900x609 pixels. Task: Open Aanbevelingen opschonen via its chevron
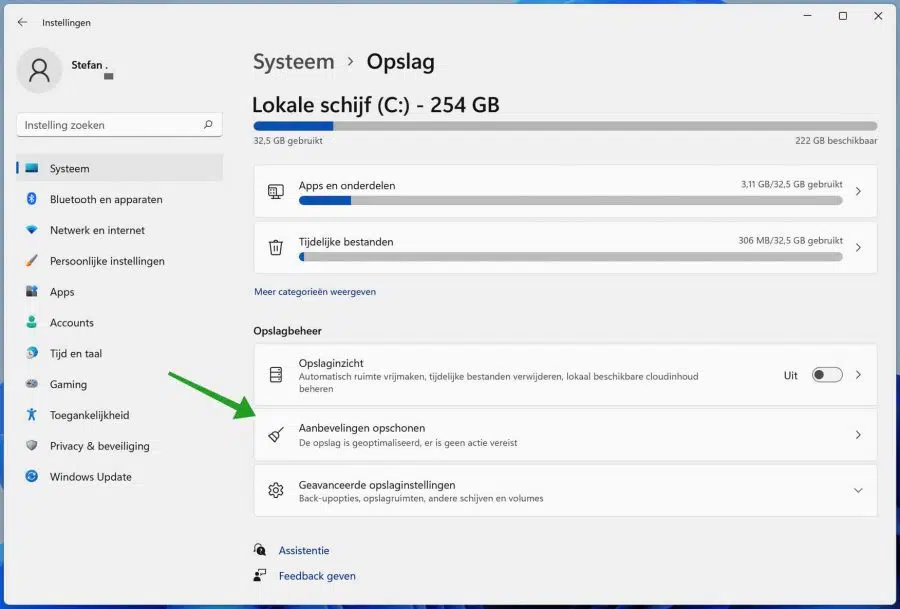pos(858,435)
